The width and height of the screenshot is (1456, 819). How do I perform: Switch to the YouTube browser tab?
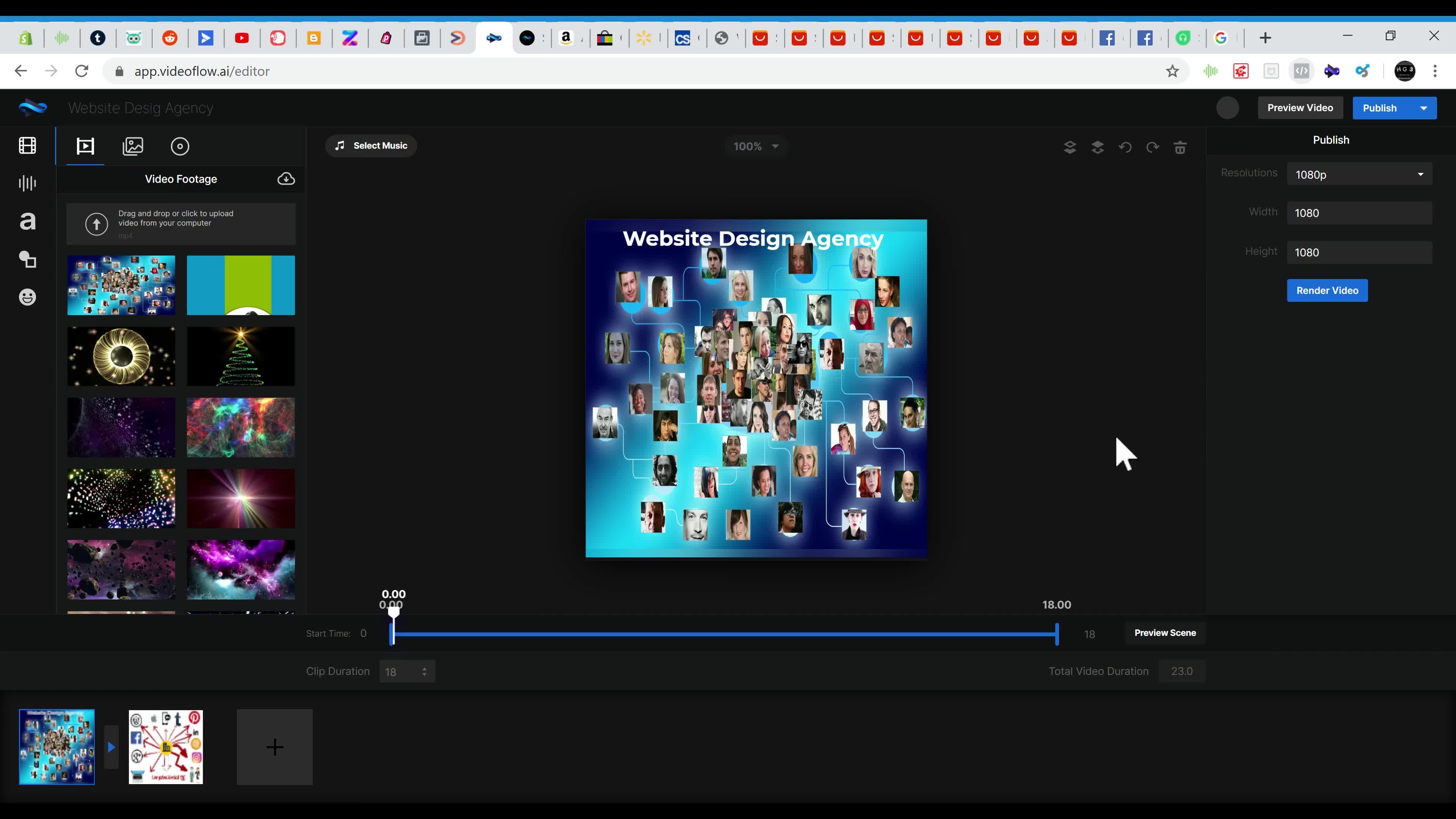pos(242,38)
